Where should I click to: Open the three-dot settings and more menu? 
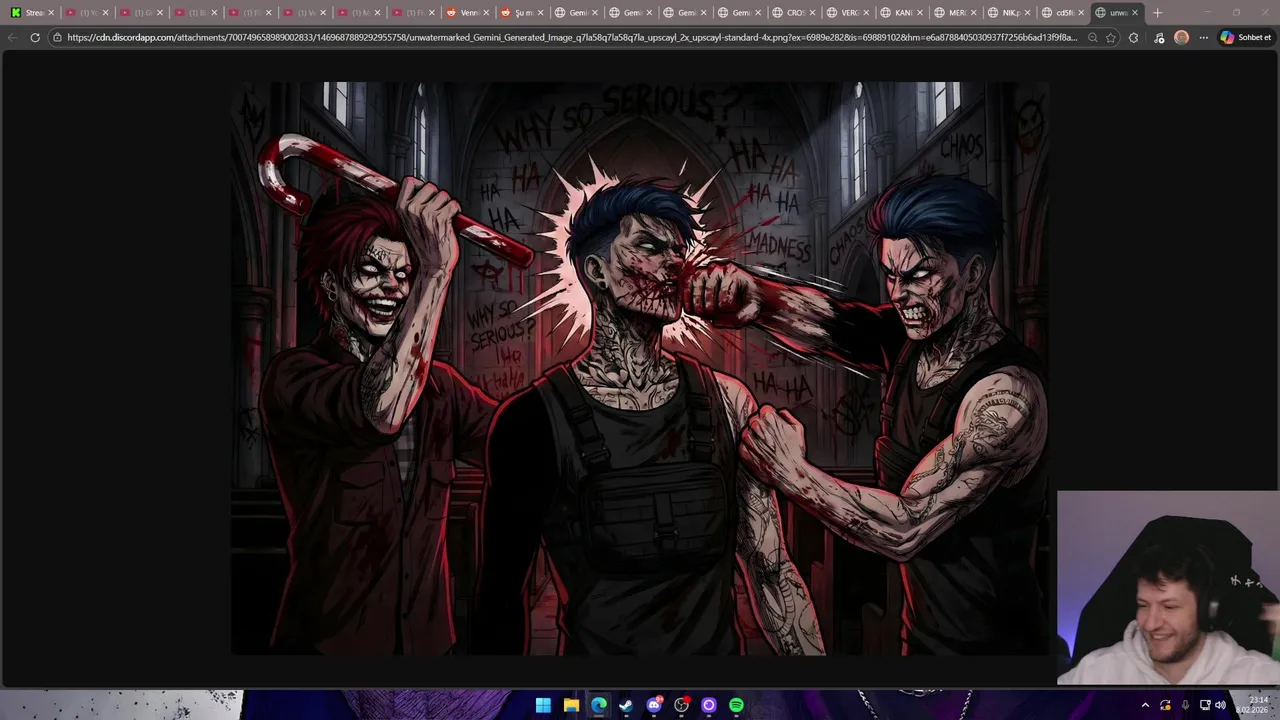[x=1204, y=37]
